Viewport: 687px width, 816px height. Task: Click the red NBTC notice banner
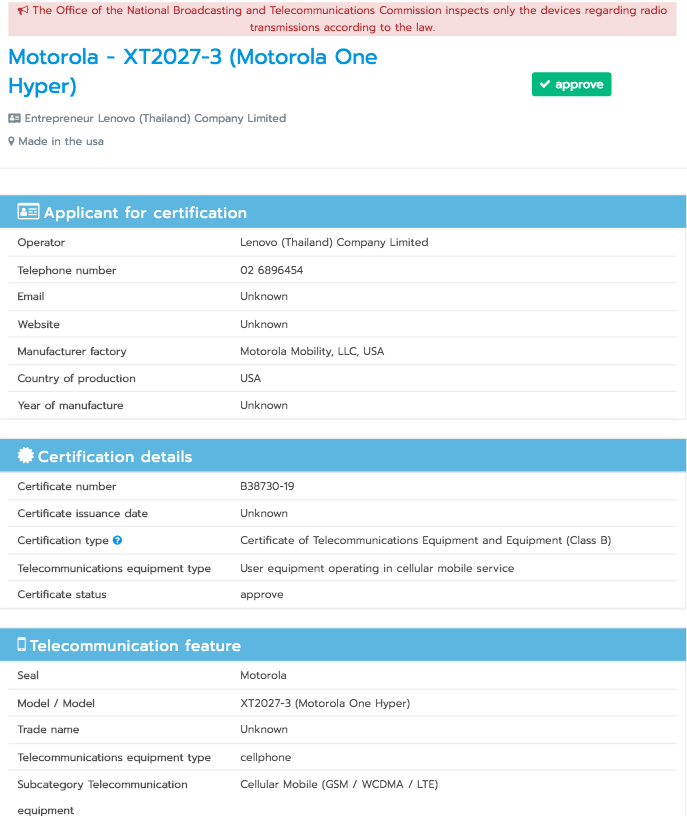[x=342, y=18]
